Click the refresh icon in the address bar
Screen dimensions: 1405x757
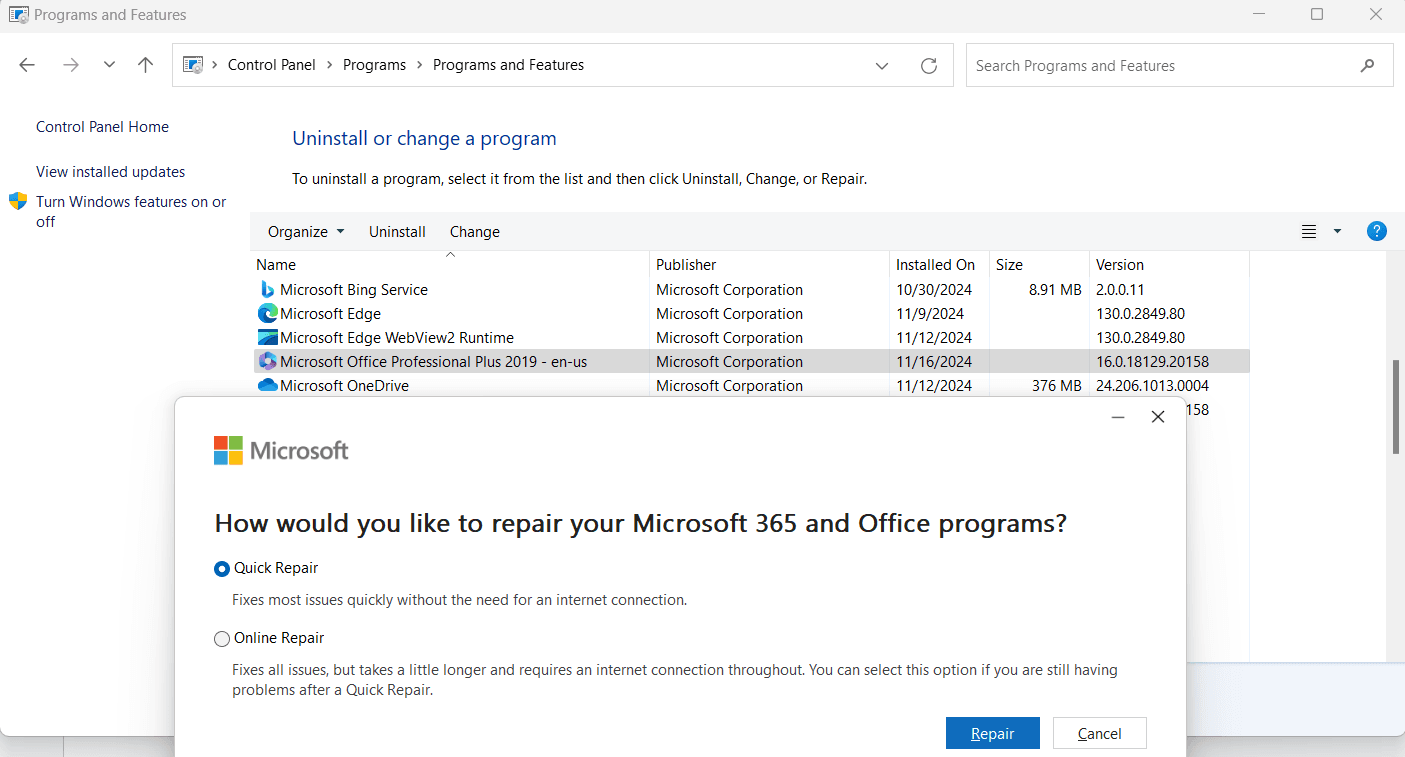coord(929,64)
